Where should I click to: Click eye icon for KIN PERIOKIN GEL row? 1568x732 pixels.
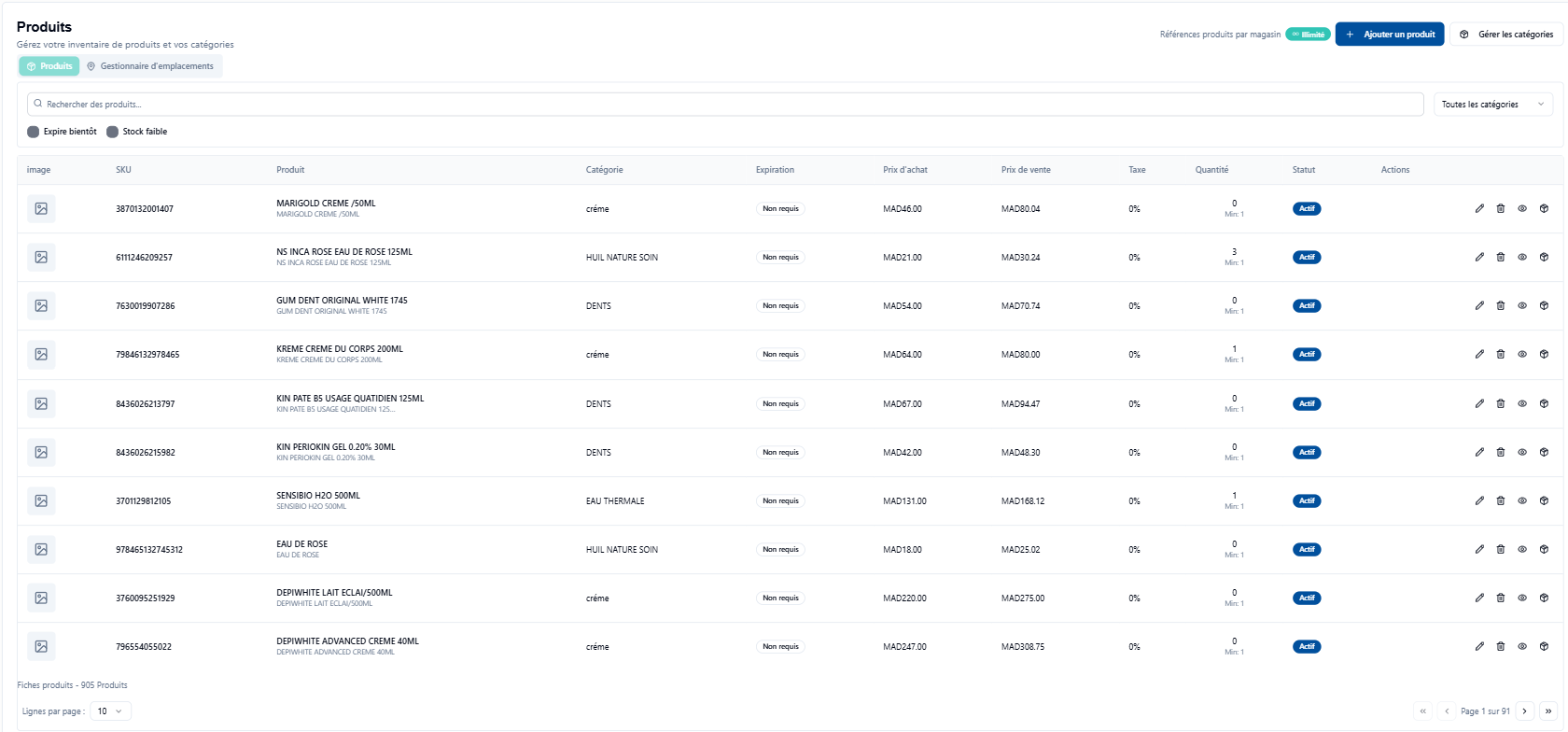point(1522,453)
